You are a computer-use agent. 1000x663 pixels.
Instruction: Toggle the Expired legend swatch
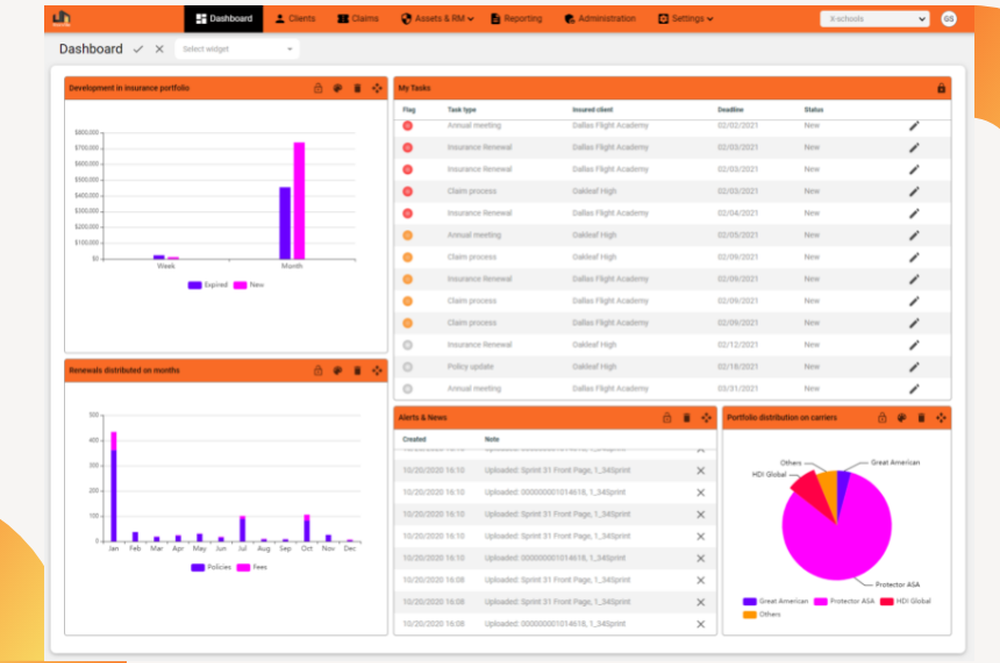195,285
